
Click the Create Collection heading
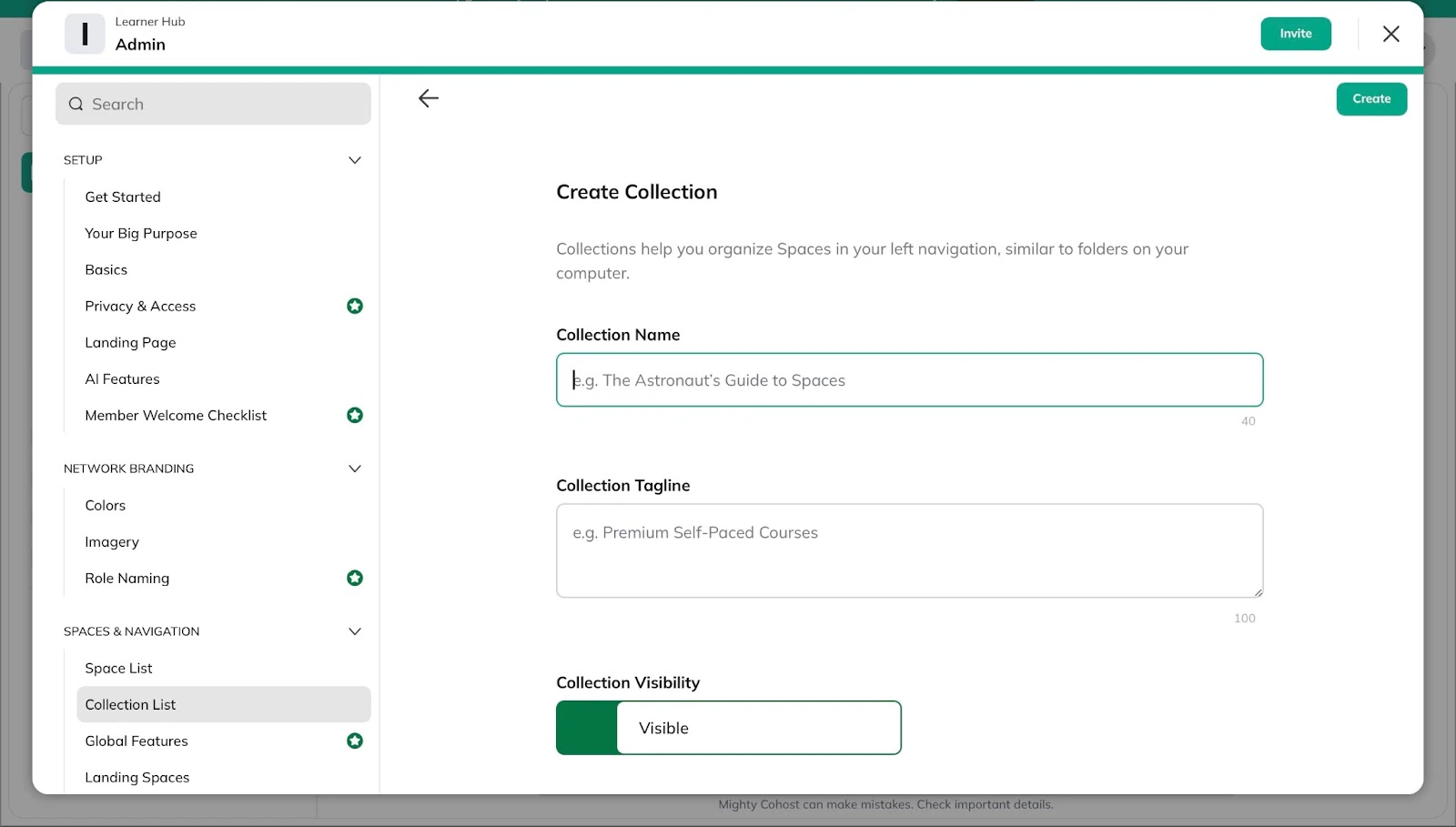click(x=637, y=192)
